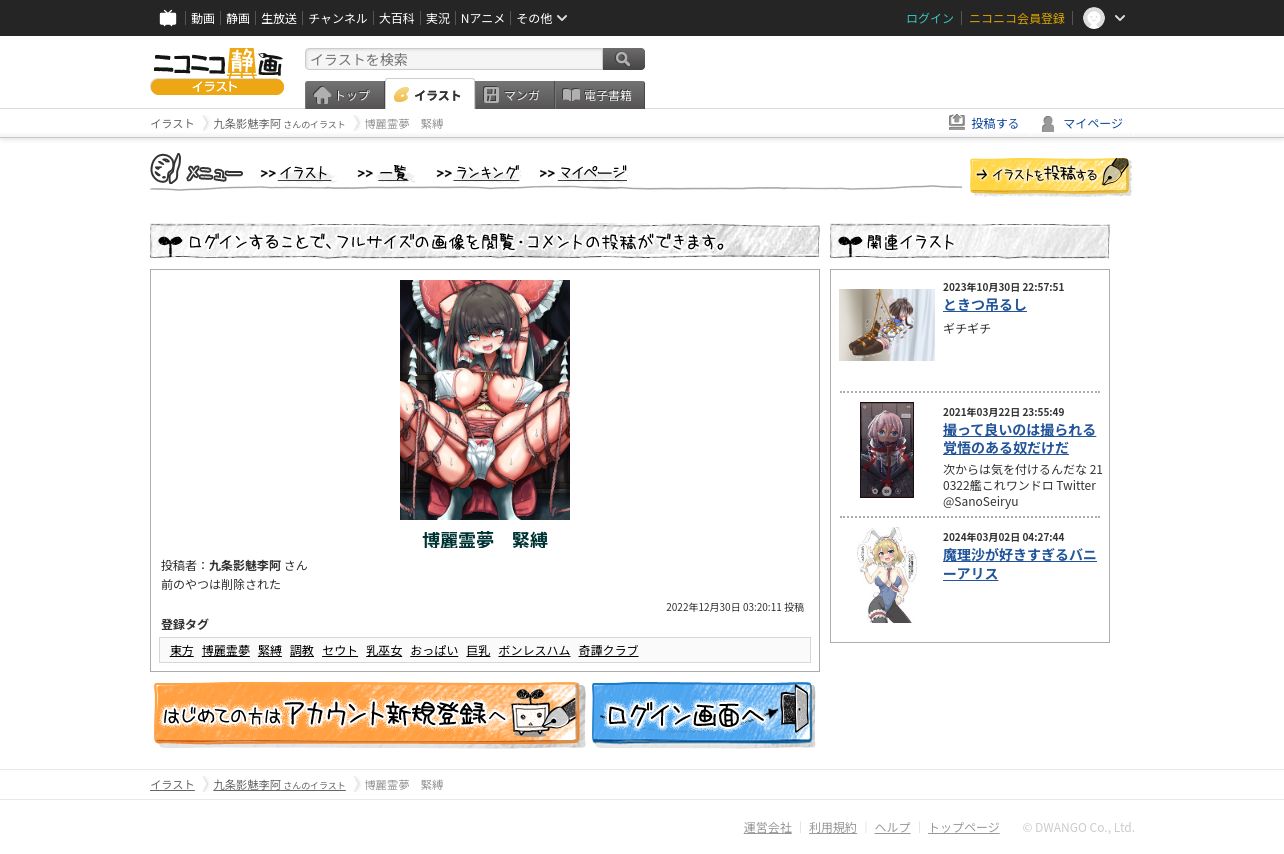Open 静画 in the top bar
This screenshot has height=854, width=1284.
238,18
